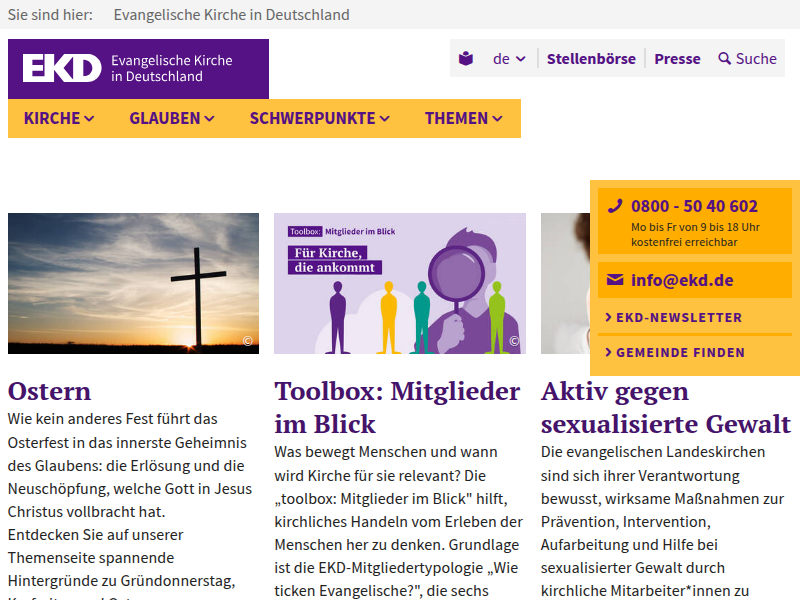This screenshot has width=800, height=600.
Task: Open the Themen navigation menu
Action: pos(464,118)
